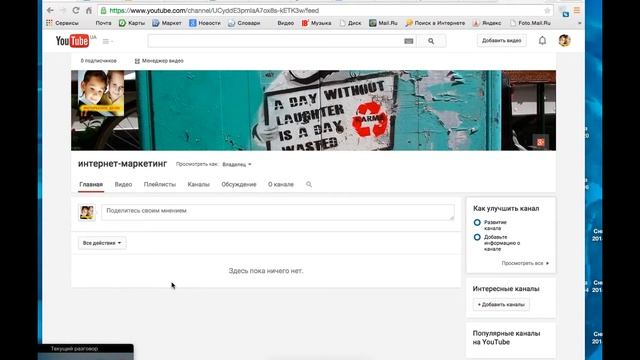Show more bookmarks with the chevron
Image resolution: width=640 pixels, height=360 pixels.
[580, 23]
